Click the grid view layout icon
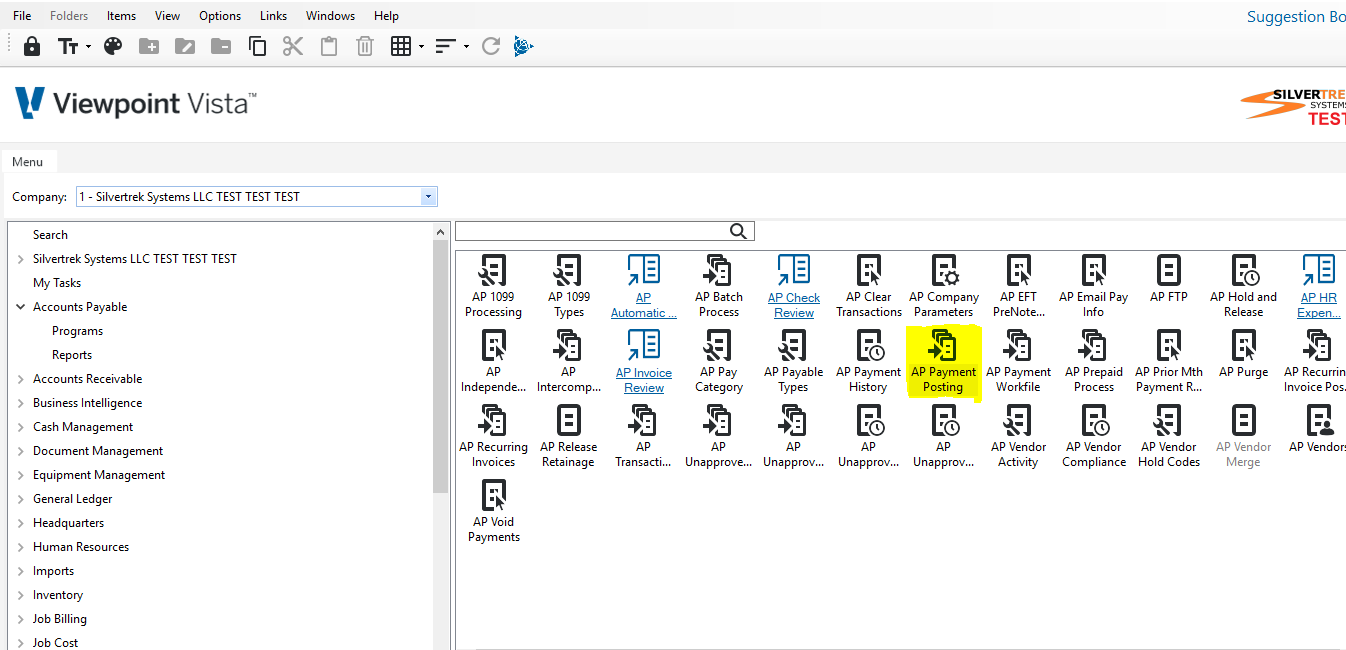The image size is (1346, 650). pos(401,46)
